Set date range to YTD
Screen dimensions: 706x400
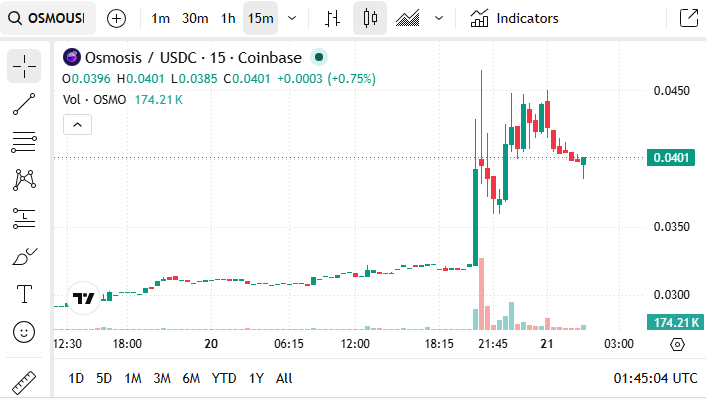point(224,378)
